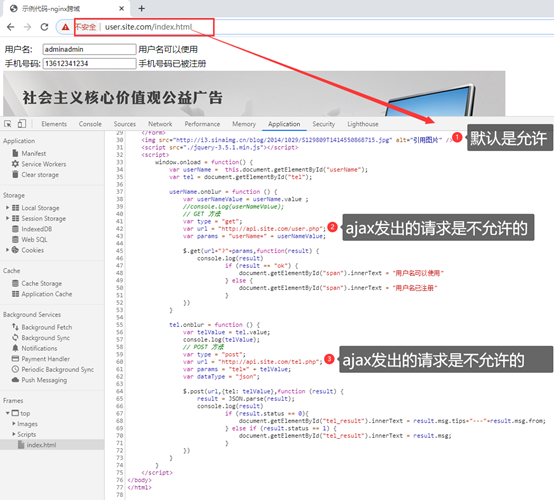Click the Local Storage grid icon
The width and height of the screenshot is (554, 500).
[16, 208]
